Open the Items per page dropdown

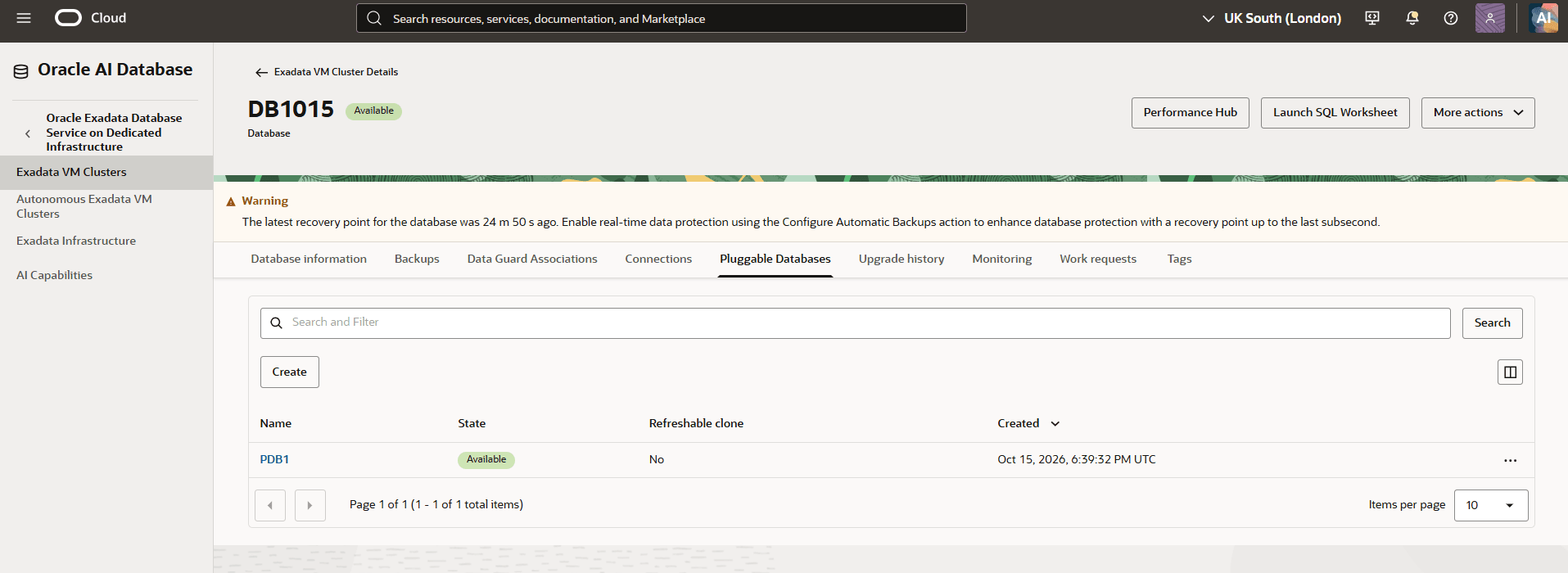click(1491, 505)
